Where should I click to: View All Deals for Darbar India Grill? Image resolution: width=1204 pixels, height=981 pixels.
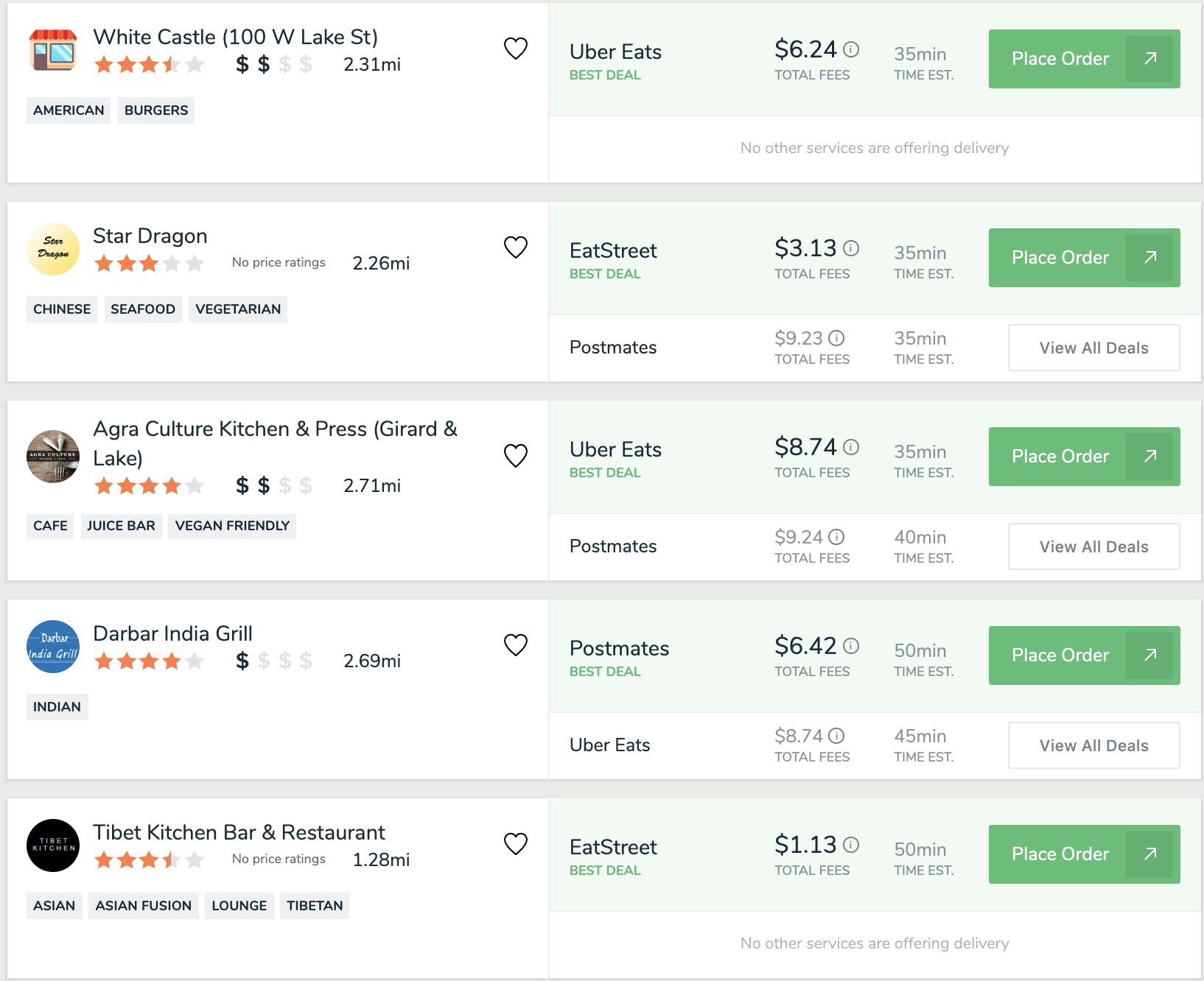1093,745
